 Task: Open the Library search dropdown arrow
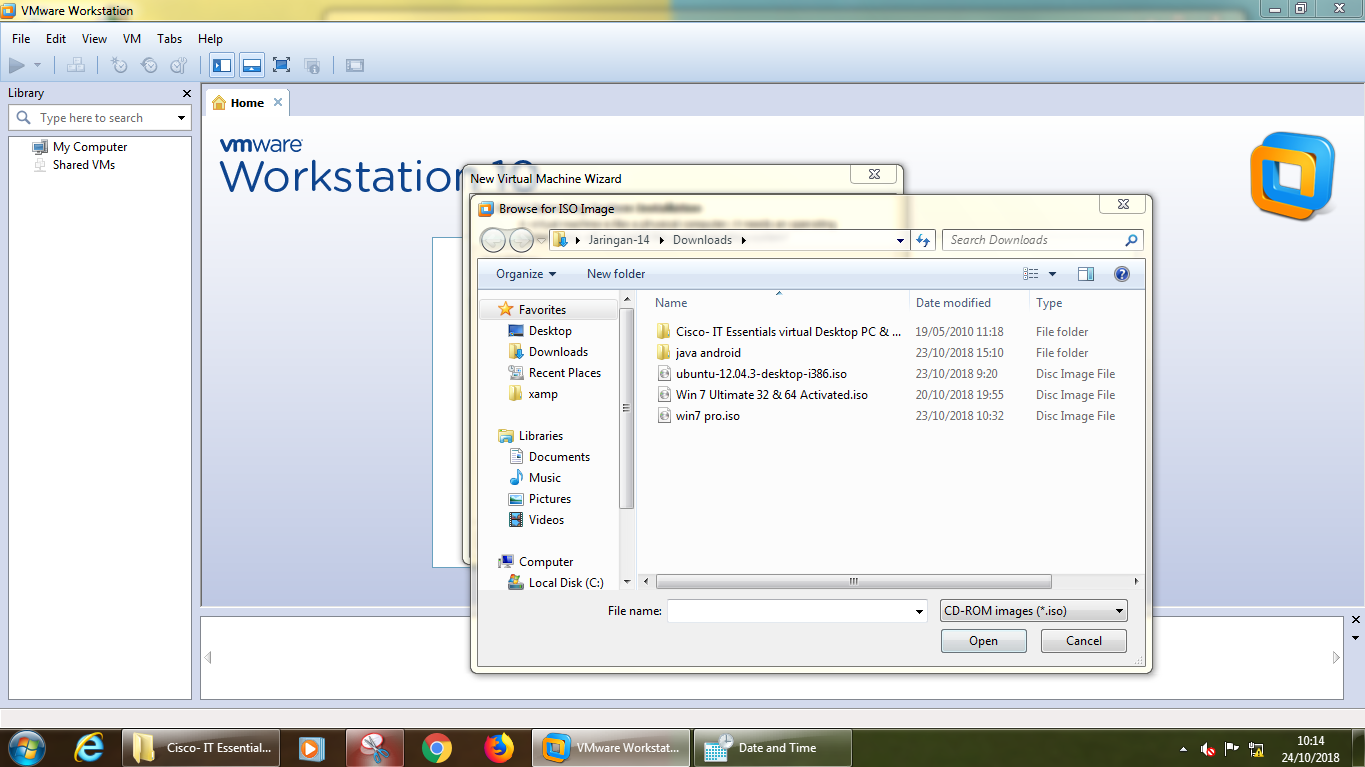click(181, 118)
